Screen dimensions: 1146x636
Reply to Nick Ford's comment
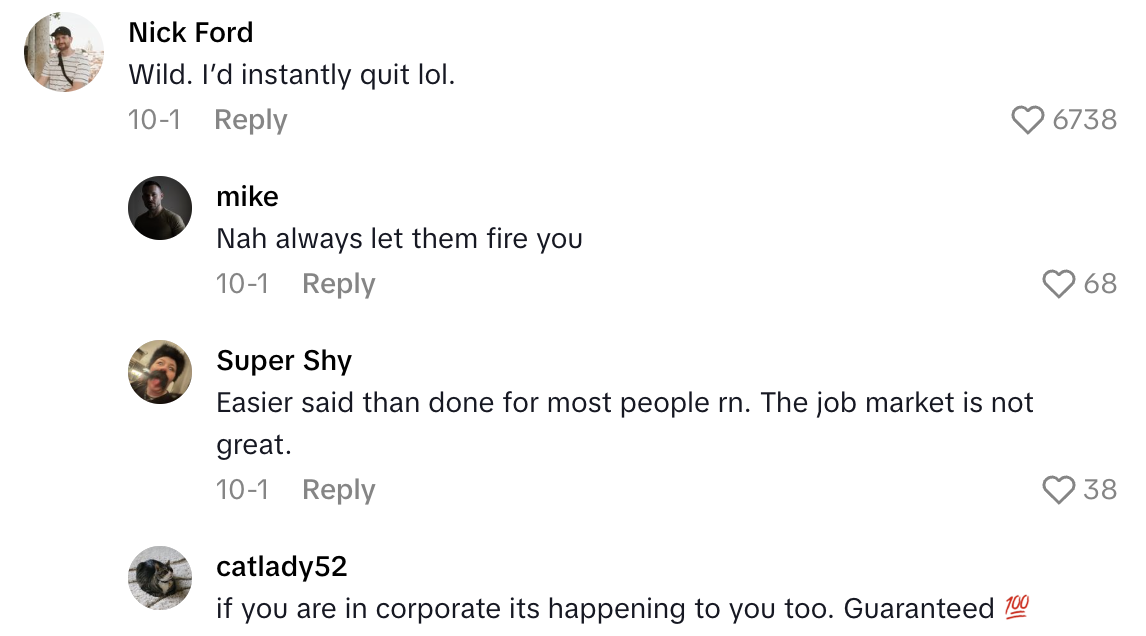(250, 120)
